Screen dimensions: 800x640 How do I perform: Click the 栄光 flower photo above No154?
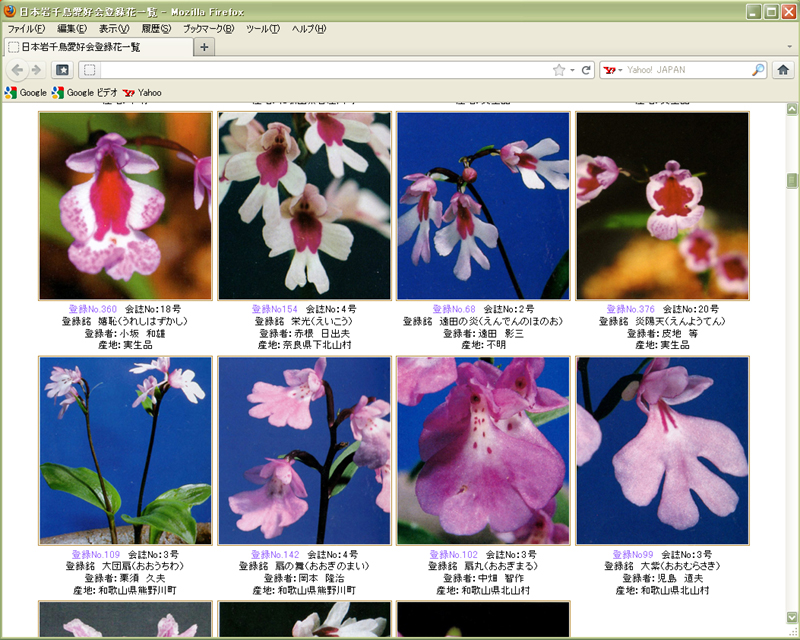[305, 206]
